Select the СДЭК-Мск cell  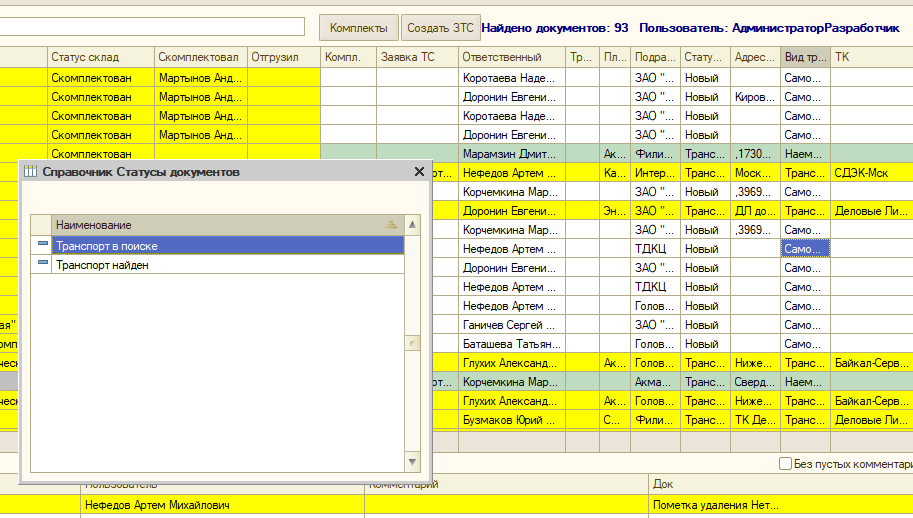[872, 173]
